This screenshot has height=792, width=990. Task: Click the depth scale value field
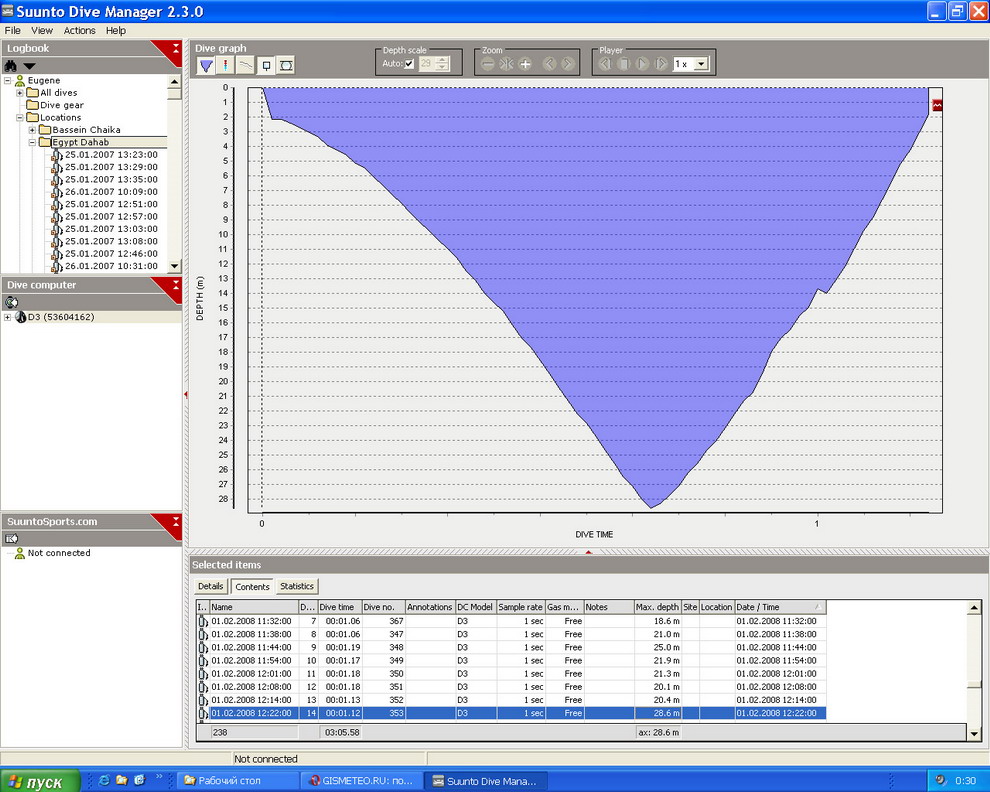[x=426, y=64]
